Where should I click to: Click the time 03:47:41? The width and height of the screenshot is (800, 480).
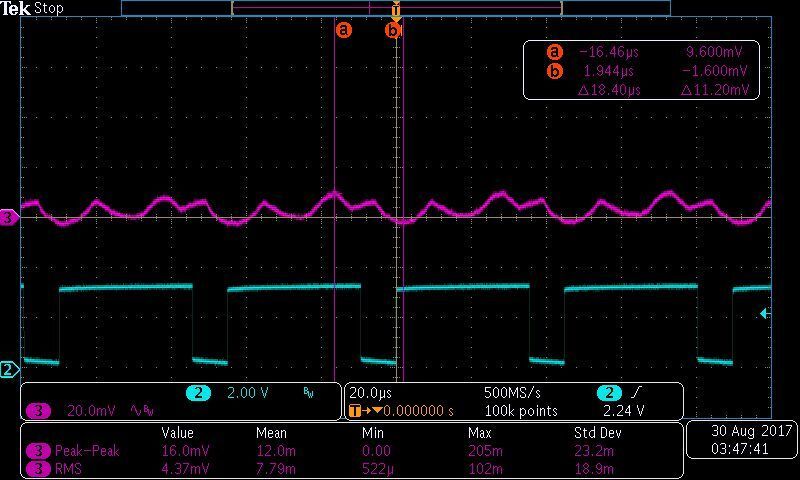[x=739, y=449]
